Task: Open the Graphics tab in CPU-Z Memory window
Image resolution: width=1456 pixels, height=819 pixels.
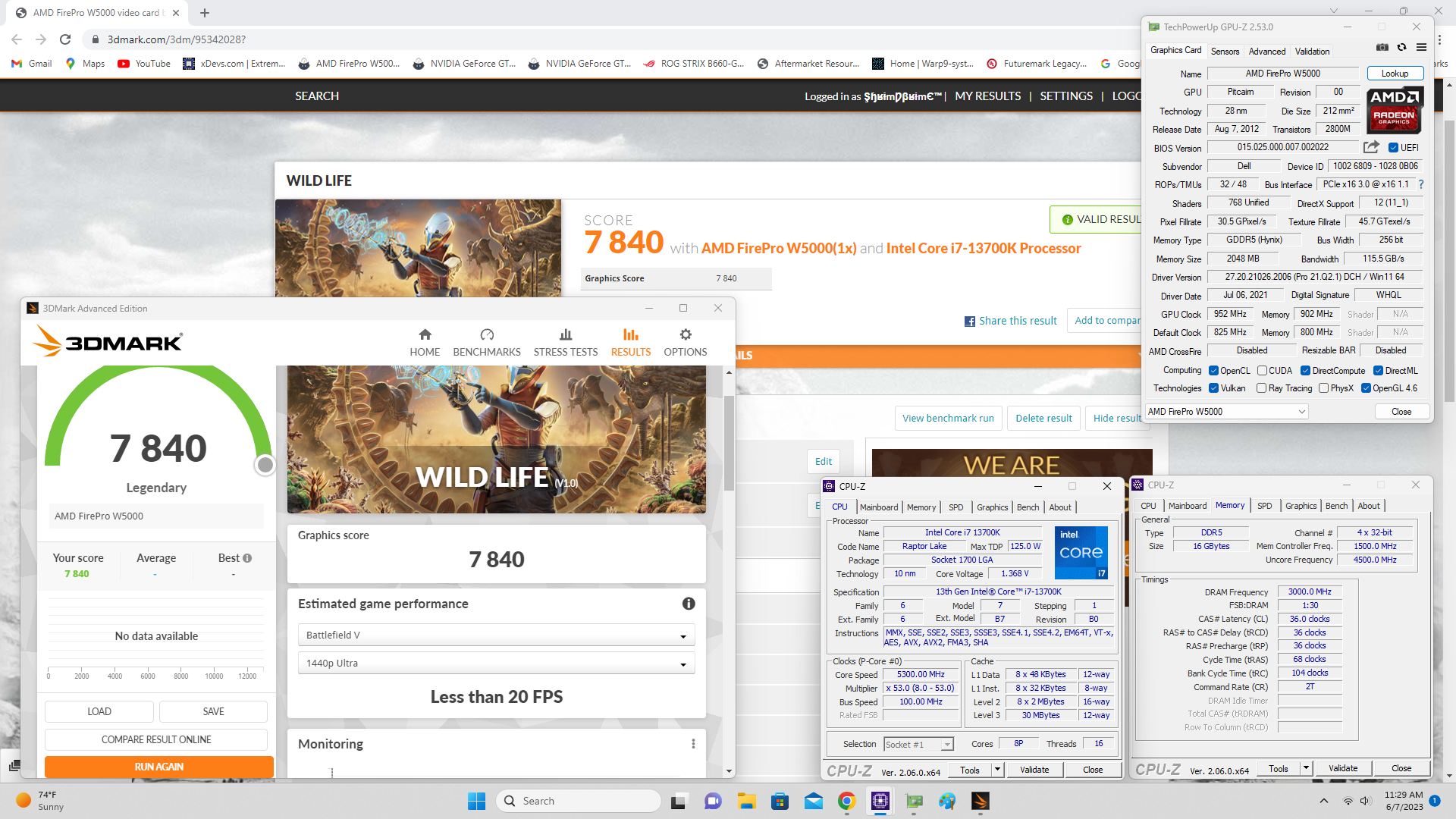Action: point(1301,506)
